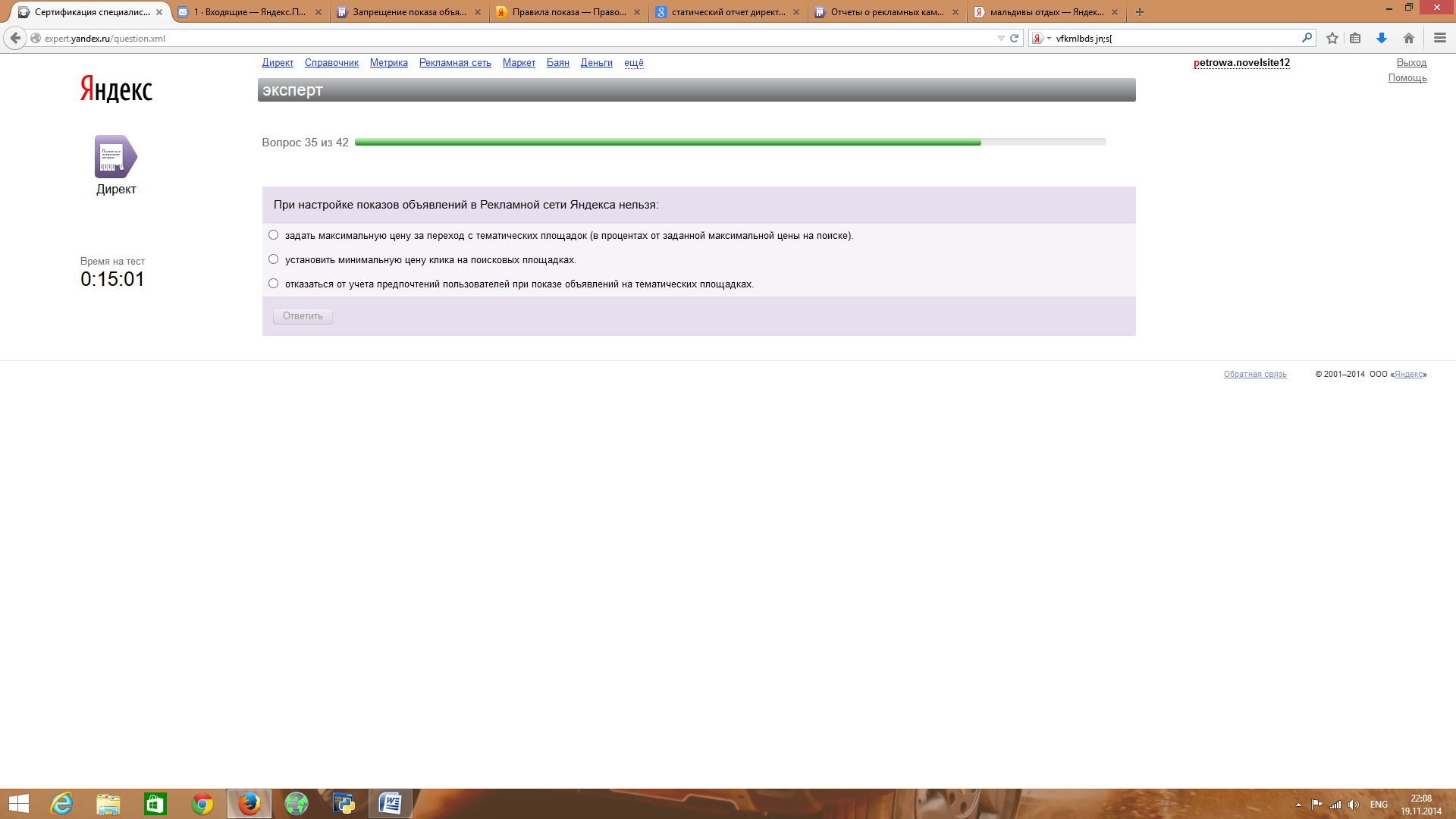The width and height of the screenshot is (1456, 819).
Task: Click the browser back arrow button
Action: [x=15, y=38]
